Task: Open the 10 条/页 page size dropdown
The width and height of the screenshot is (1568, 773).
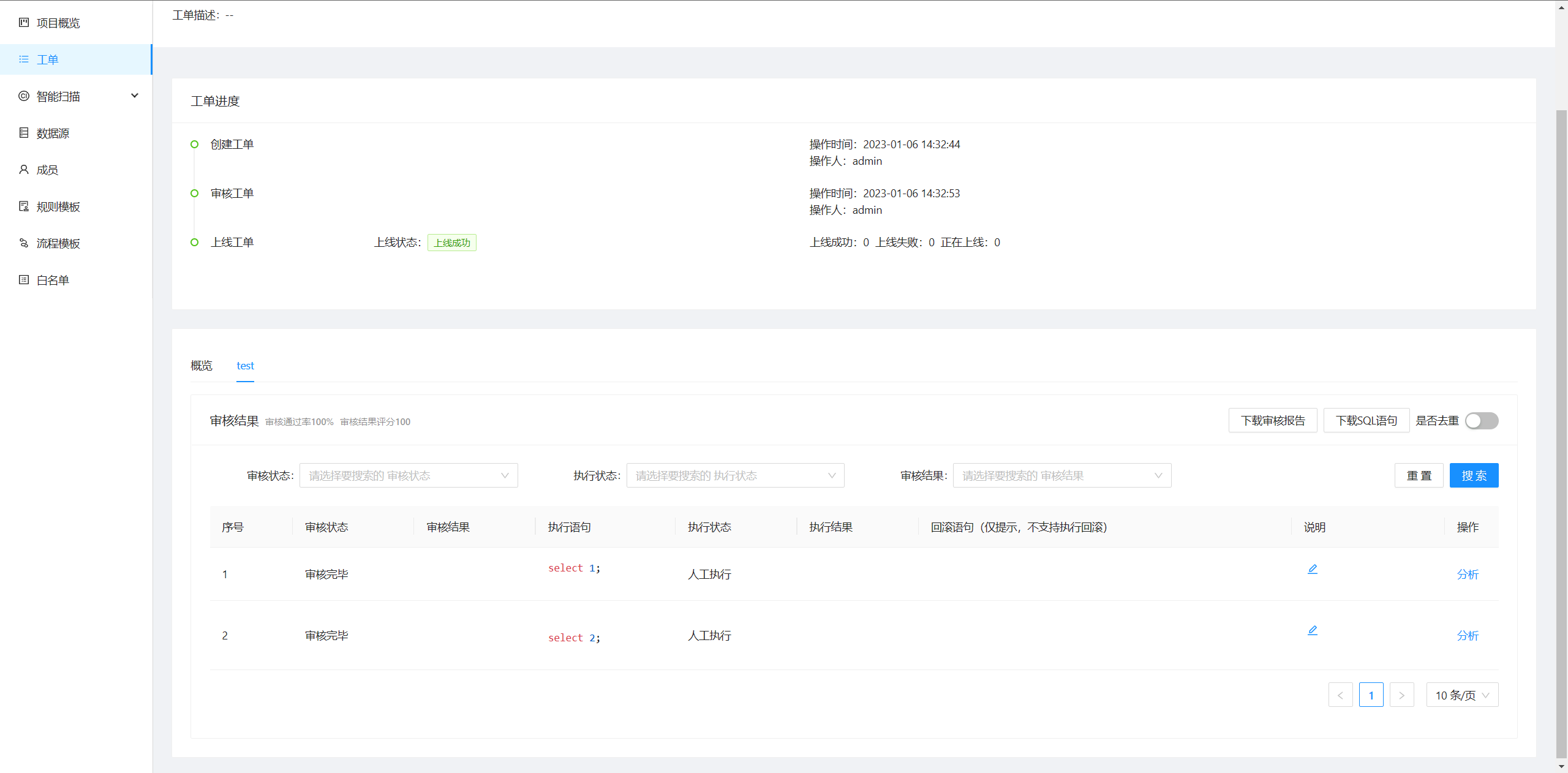Action: [x=1462, y=695]
